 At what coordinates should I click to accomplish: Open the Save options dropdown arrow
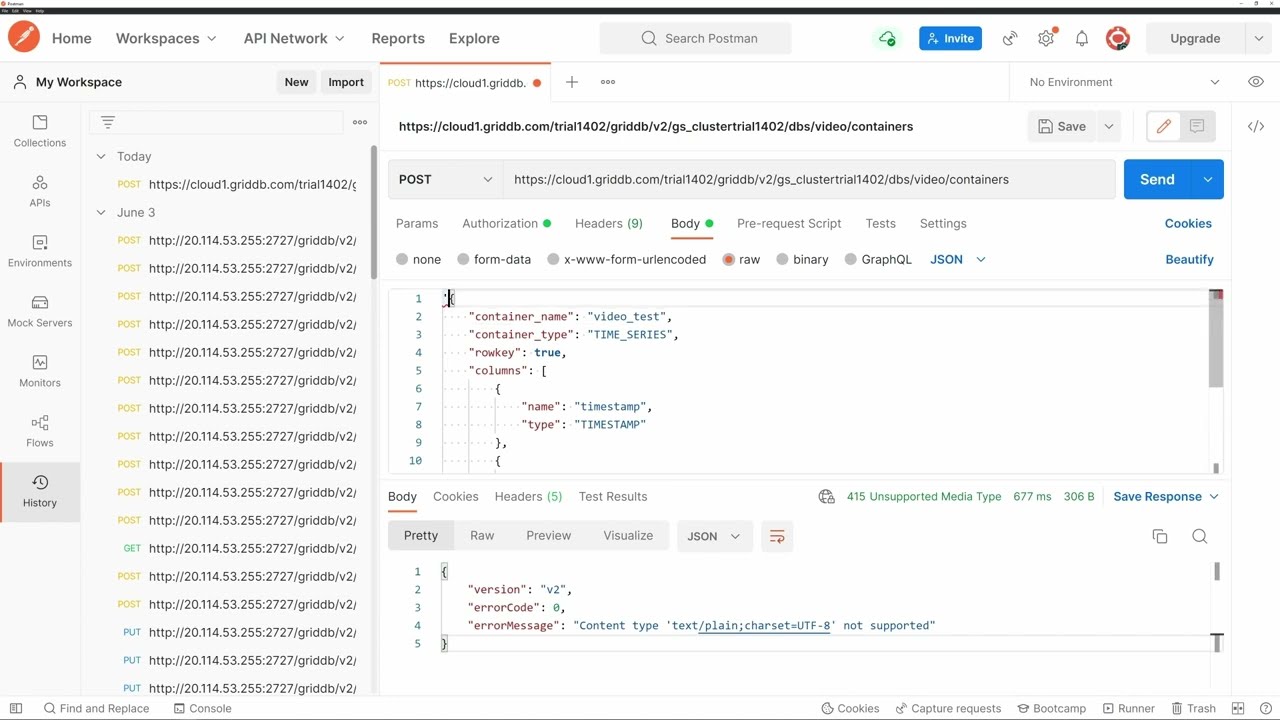click(1108, 126)
